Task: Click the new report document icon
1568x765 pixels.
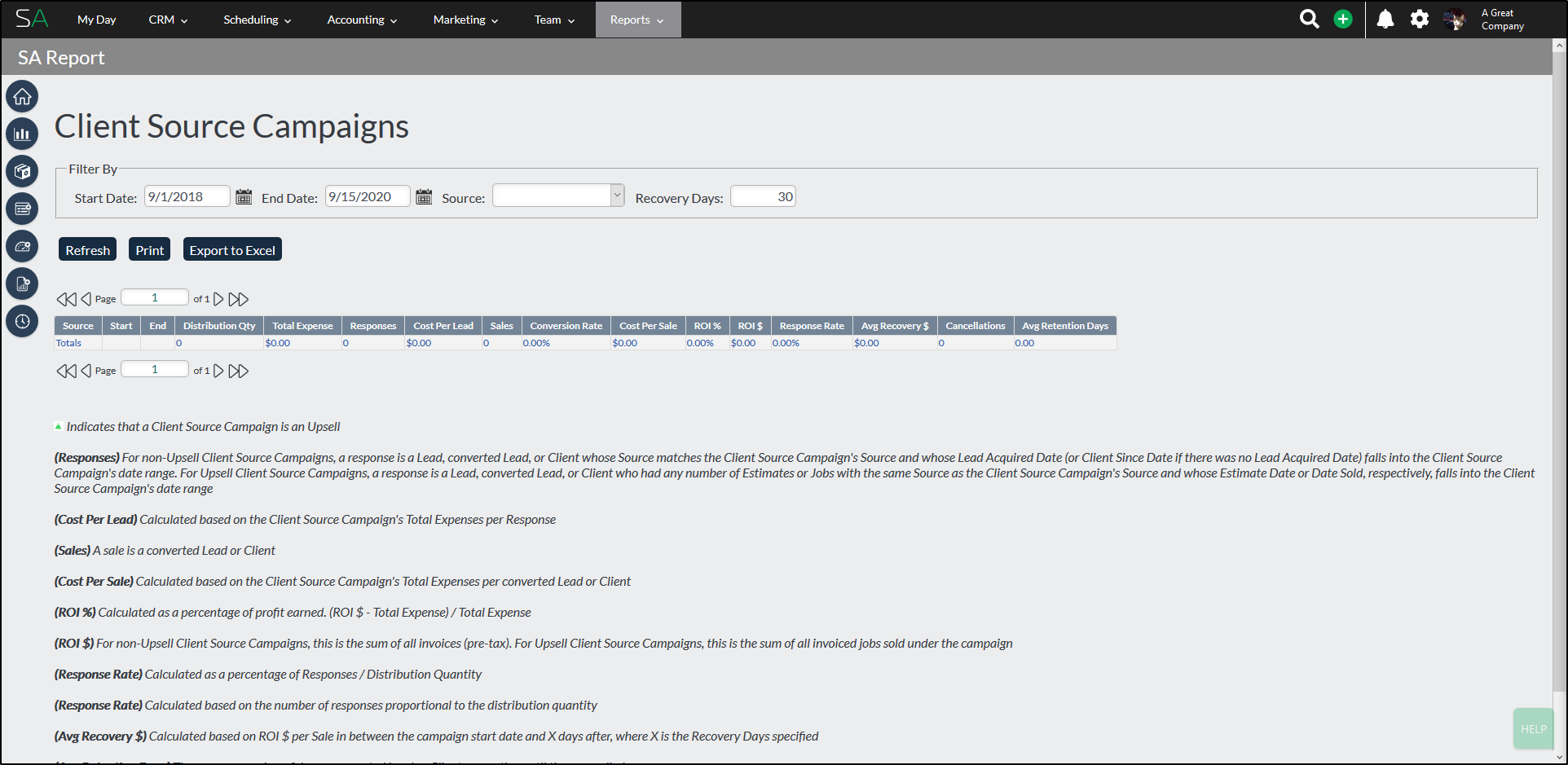Action: click(x=22, y=284)
